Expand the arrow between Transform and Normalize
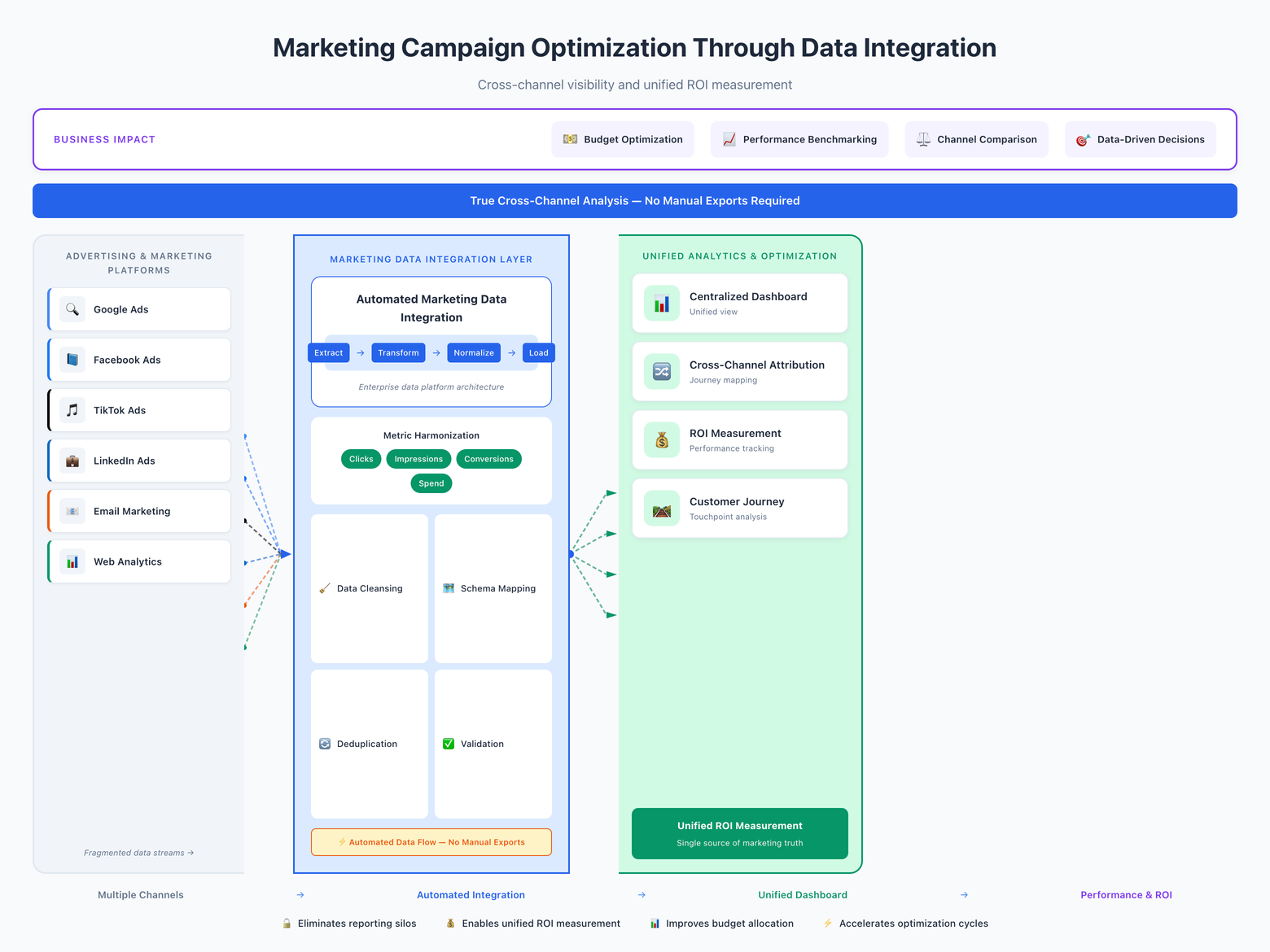 (436, 352)
